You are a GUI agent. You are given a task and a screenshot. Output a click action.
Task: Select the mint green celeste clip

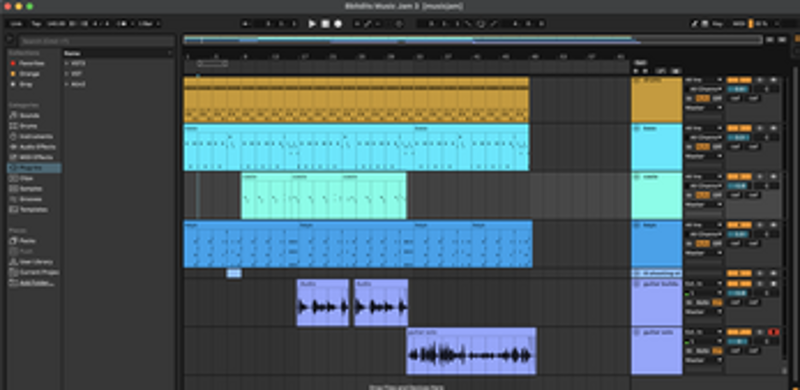pos(323,196)
